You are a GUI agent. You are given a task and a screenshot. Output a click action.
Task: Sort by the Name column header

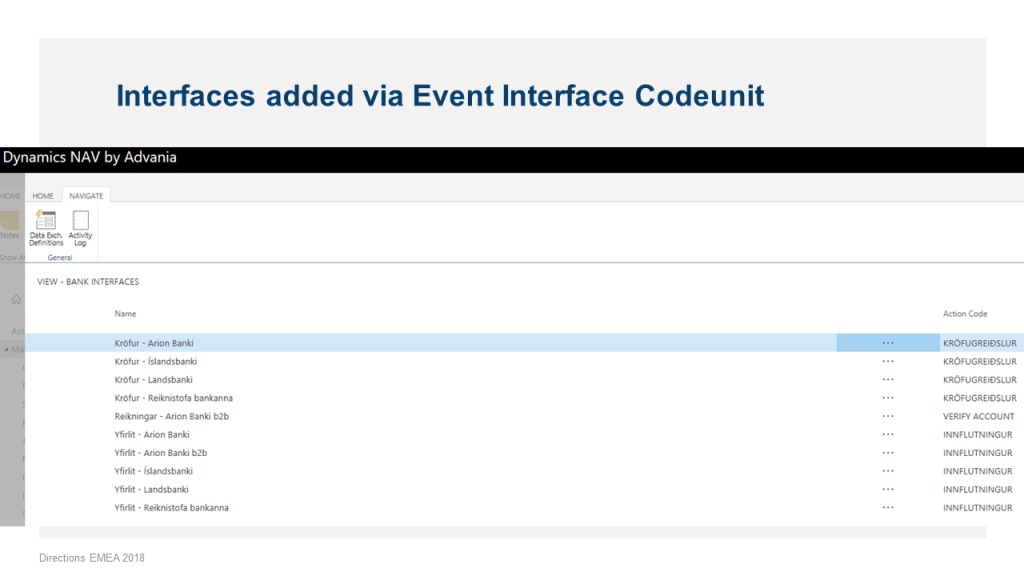click(125, 314)
